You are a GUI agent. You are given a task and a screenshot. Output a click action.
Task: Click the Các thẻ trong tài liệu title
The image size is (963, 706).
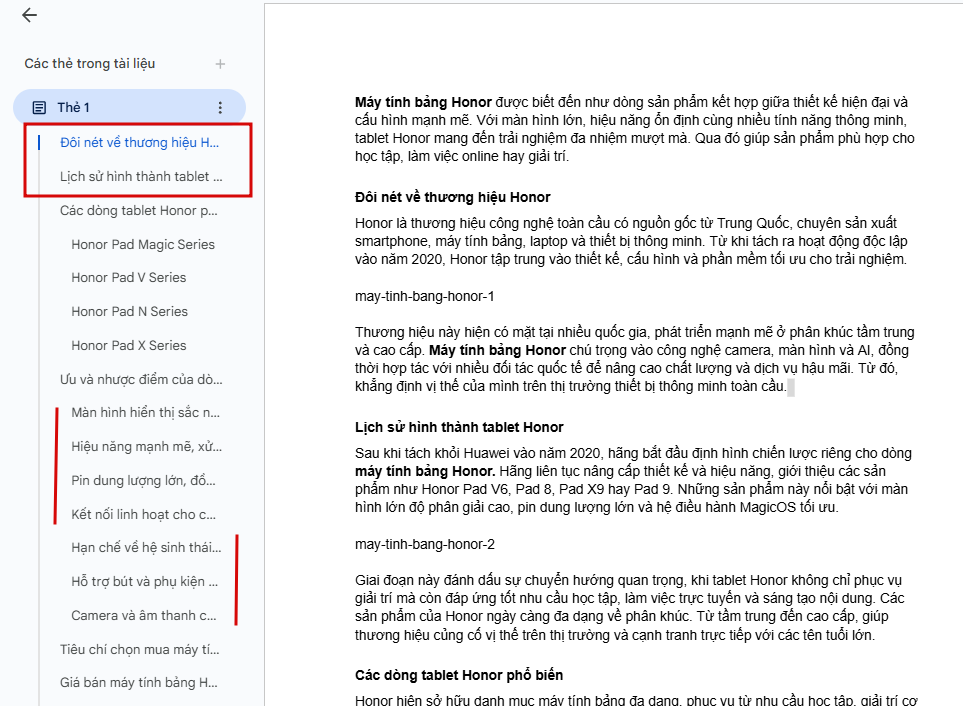(90, 63)
